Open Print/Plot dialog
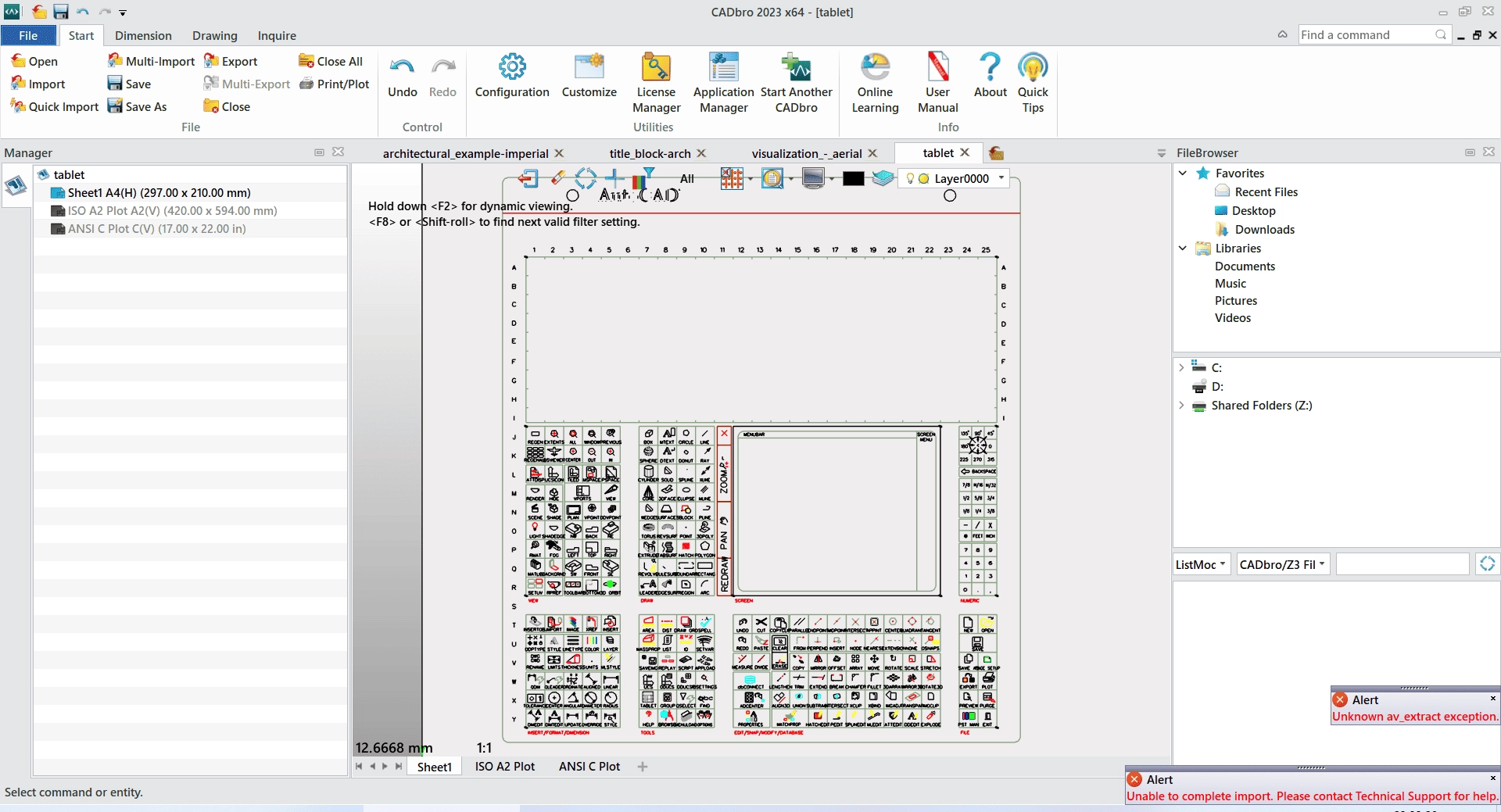The image size is (1501, 812). pos(335,84)
